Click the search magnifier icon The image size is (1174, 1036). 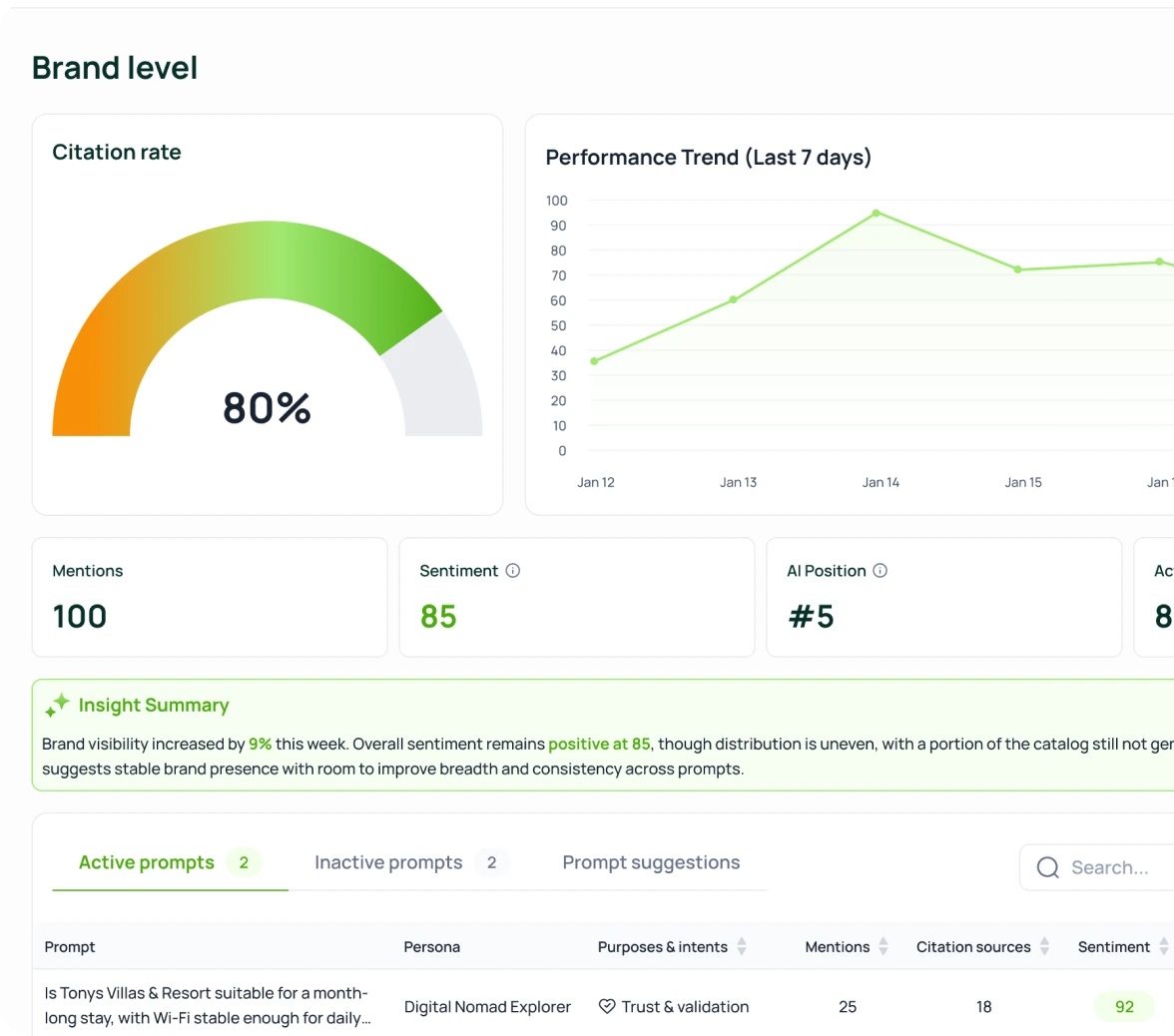click(1047, 867)
